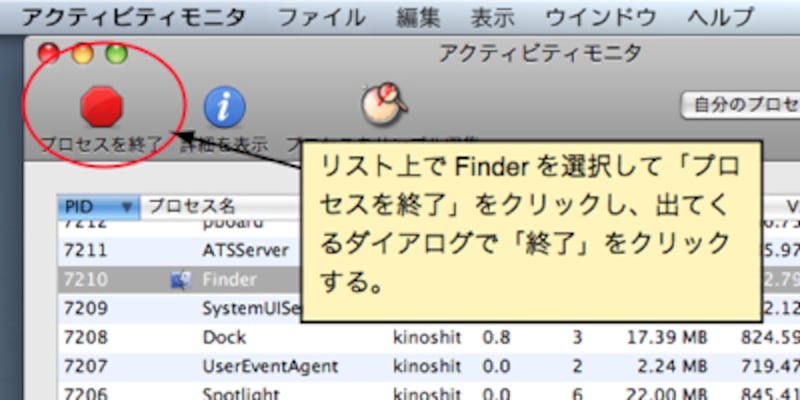800x400 pixels.
Task: Click the 0.8 CPU value for Dock
Action: click(496, 337)
